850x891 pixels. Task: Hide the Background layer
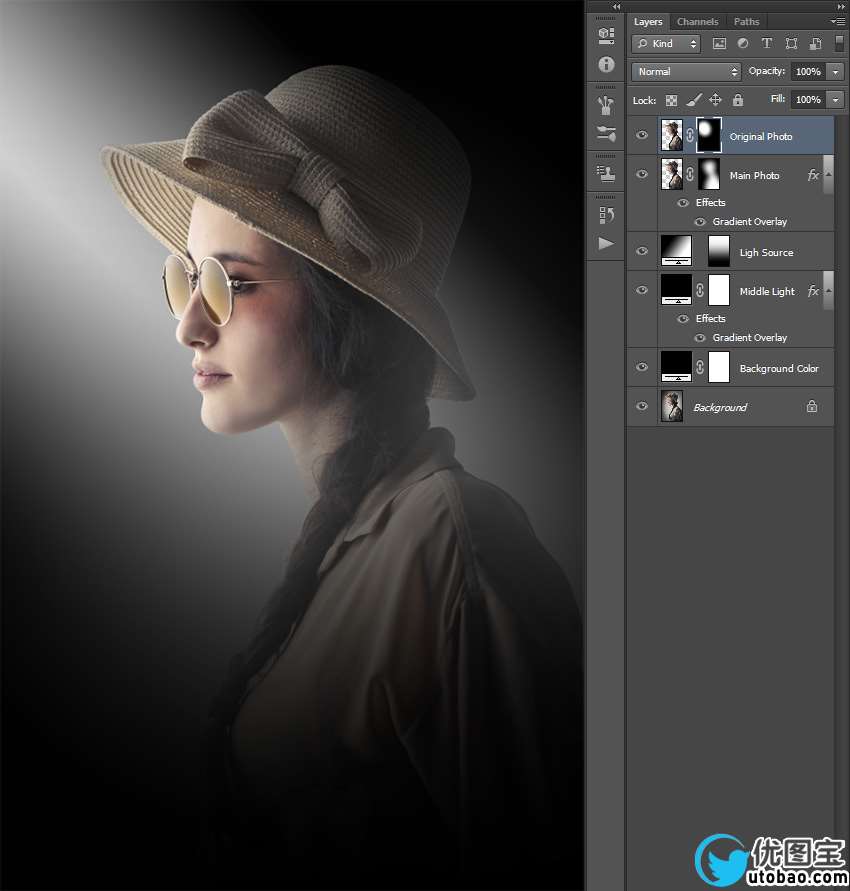pyautogui.click(x=642, y=406)
